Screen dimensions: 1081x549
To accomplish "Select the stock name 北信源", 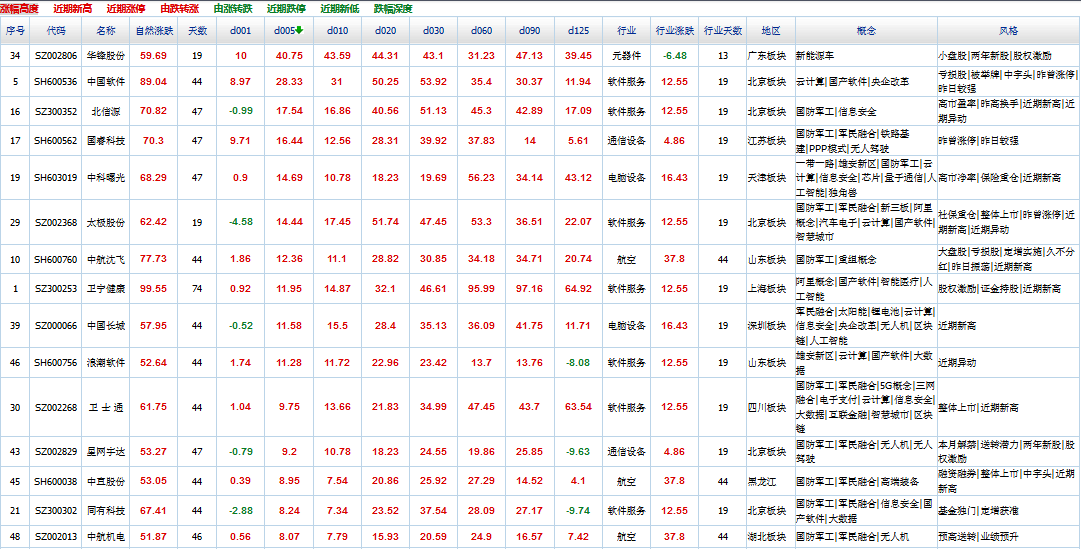I will [x=106, y=111].
